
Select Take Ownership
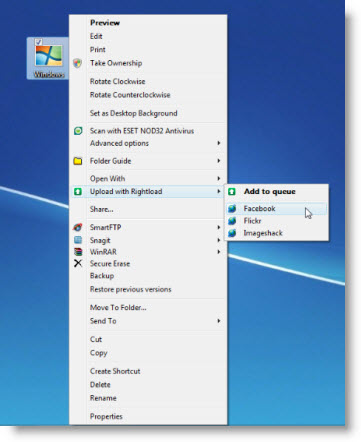point(116,63)
